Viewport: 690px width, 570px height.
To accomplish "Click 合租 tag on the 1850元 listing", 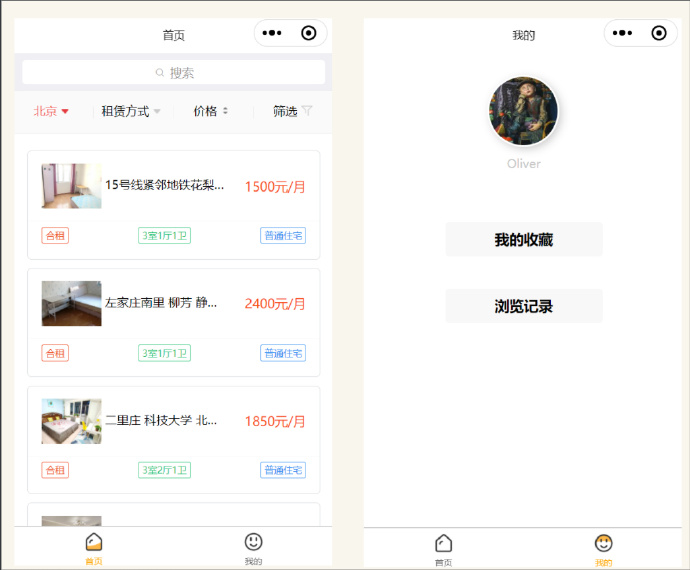I will coord(55,470).
